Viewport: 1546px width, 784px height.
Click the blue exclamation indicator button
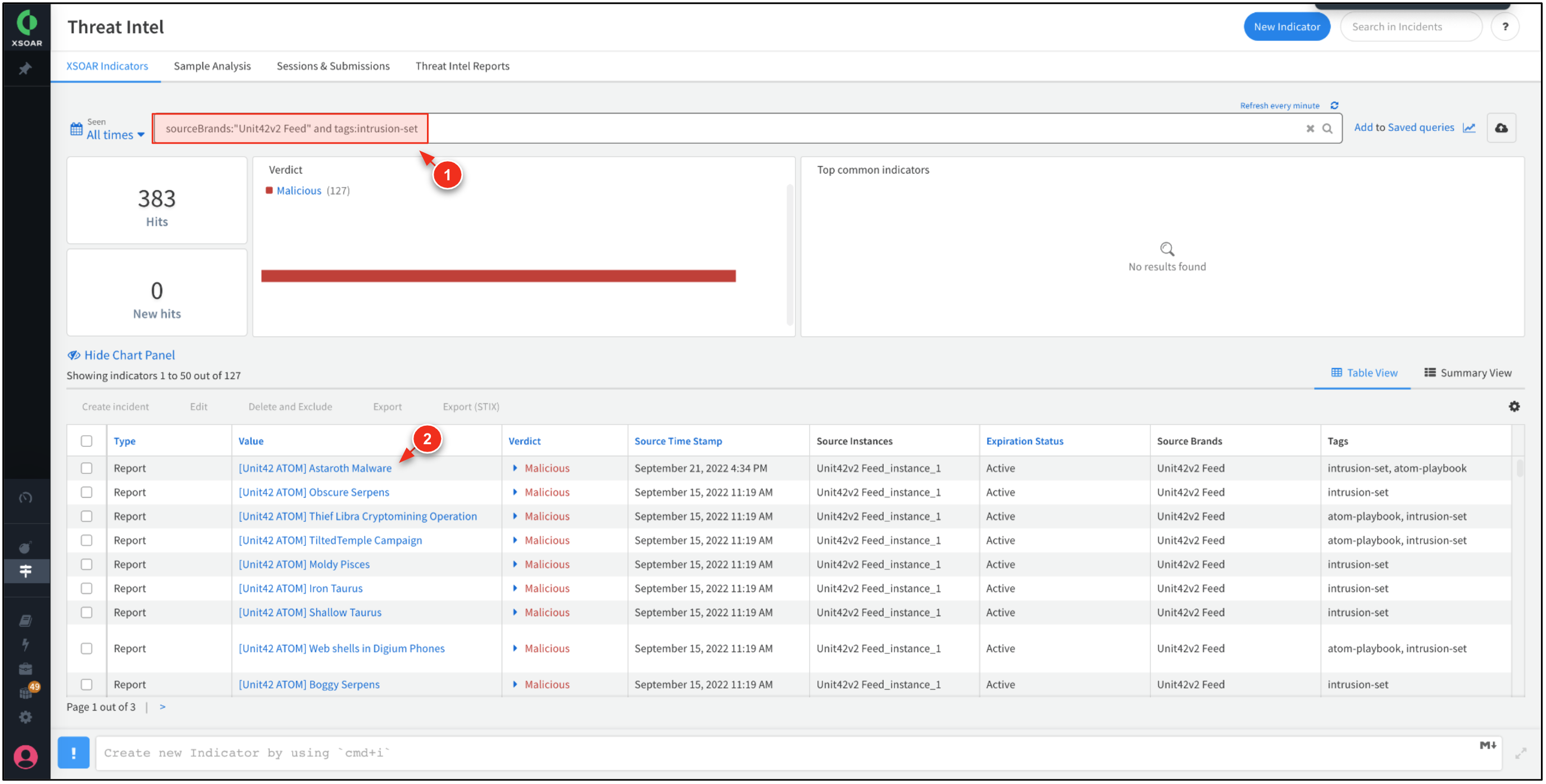click(73, 753)
